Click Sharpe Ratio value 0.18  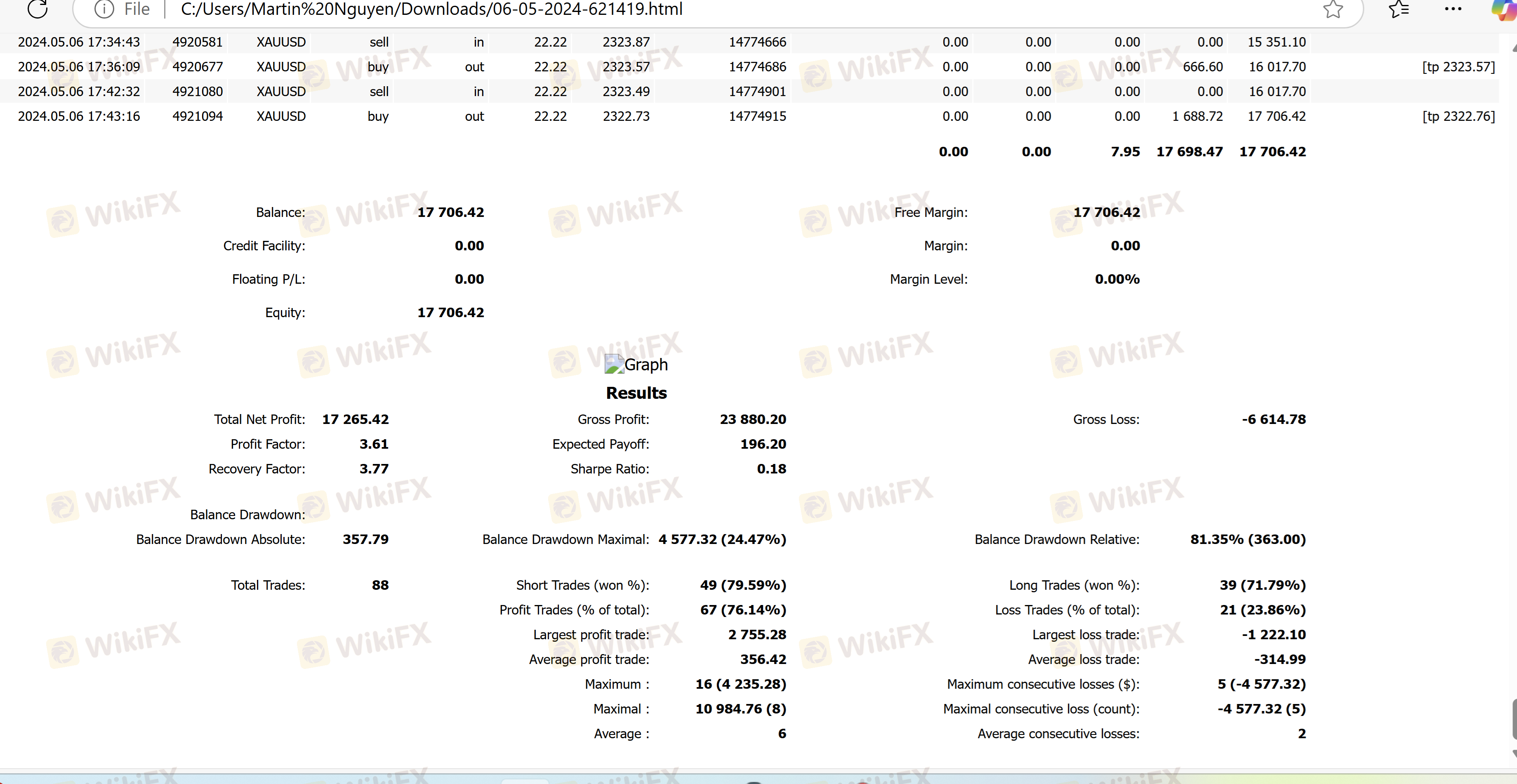click(771, 469)
